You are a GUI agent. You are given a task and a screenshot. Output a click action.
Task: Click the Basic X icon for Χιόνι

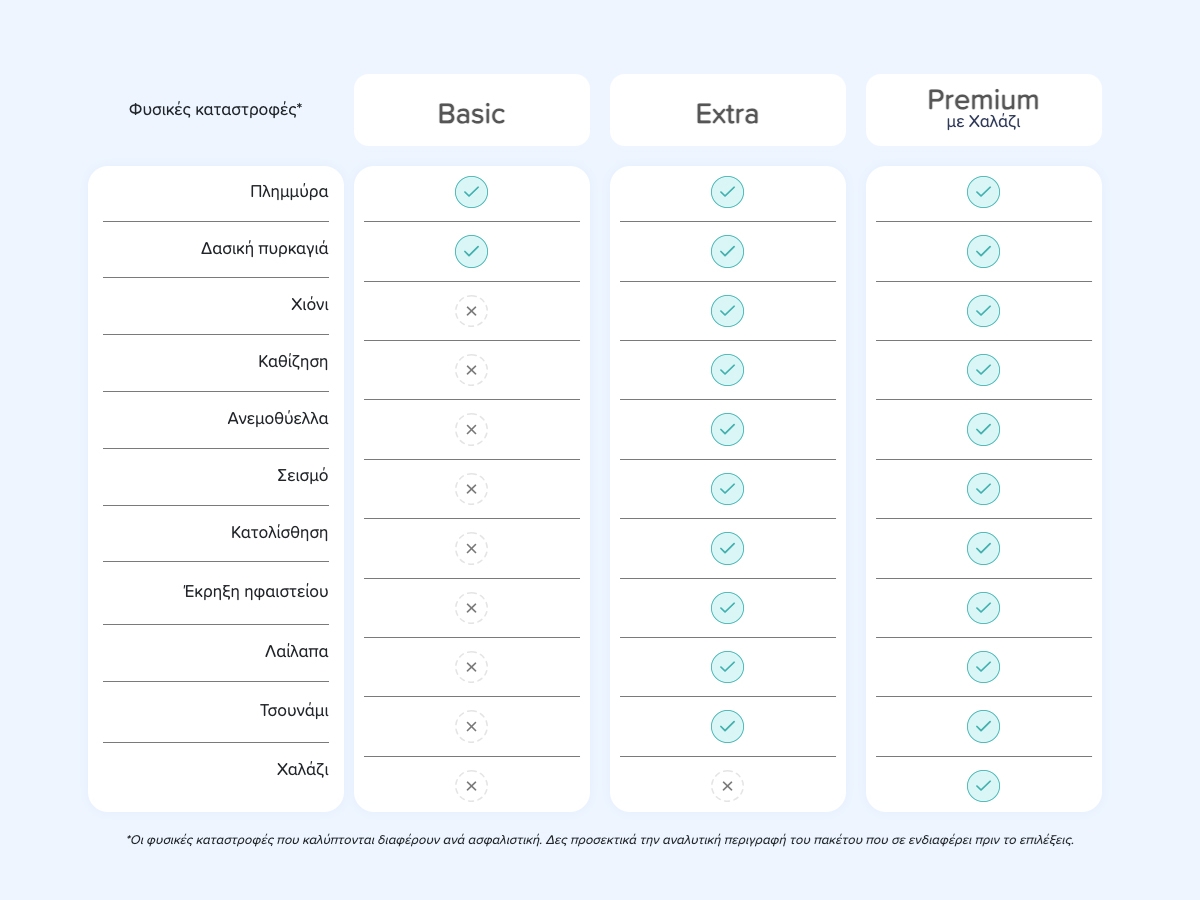(471, 311)
